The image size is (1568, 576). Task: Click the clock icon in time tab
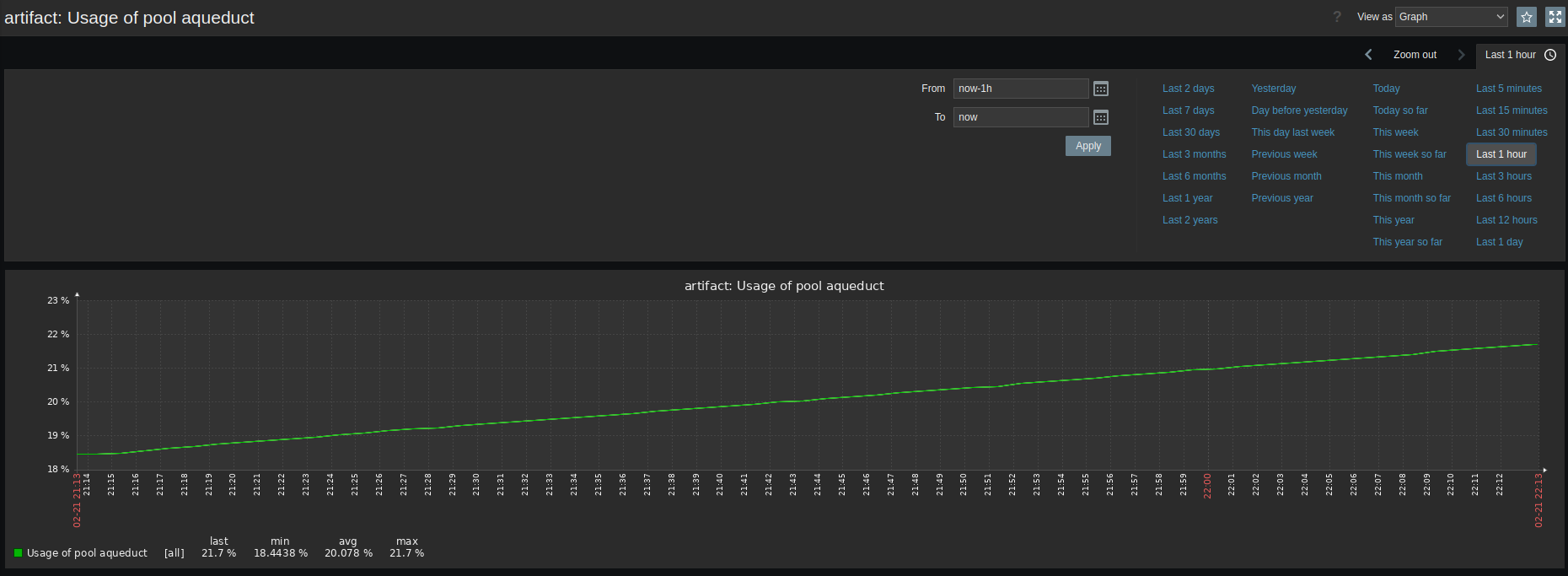(1550, 55)
